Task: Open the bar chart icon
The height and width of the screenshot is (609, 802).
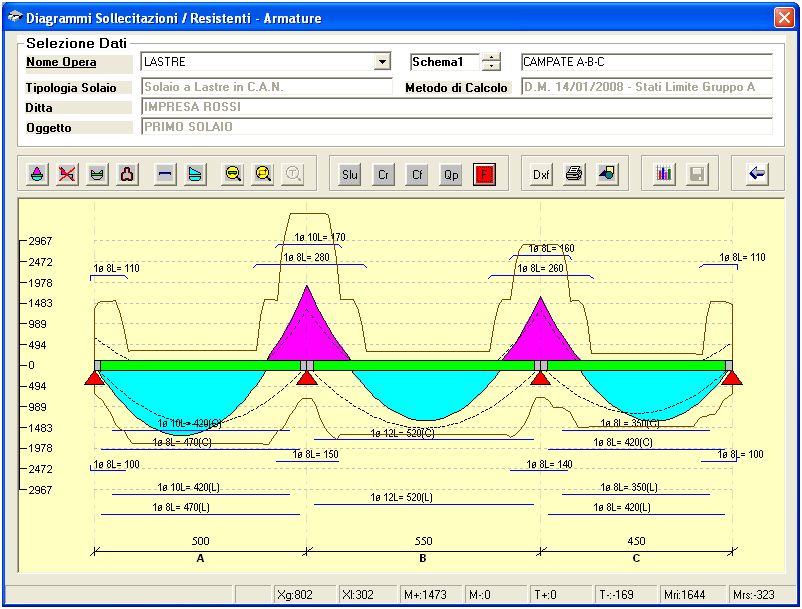Action: click(664, 174)
